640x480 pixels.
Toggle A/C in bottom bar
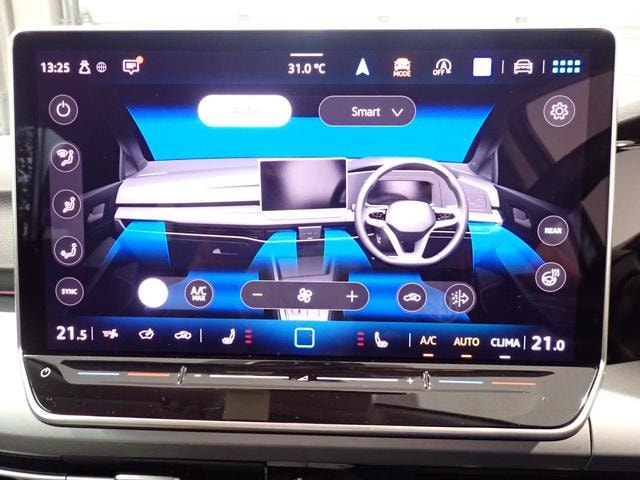click(428, 342)
